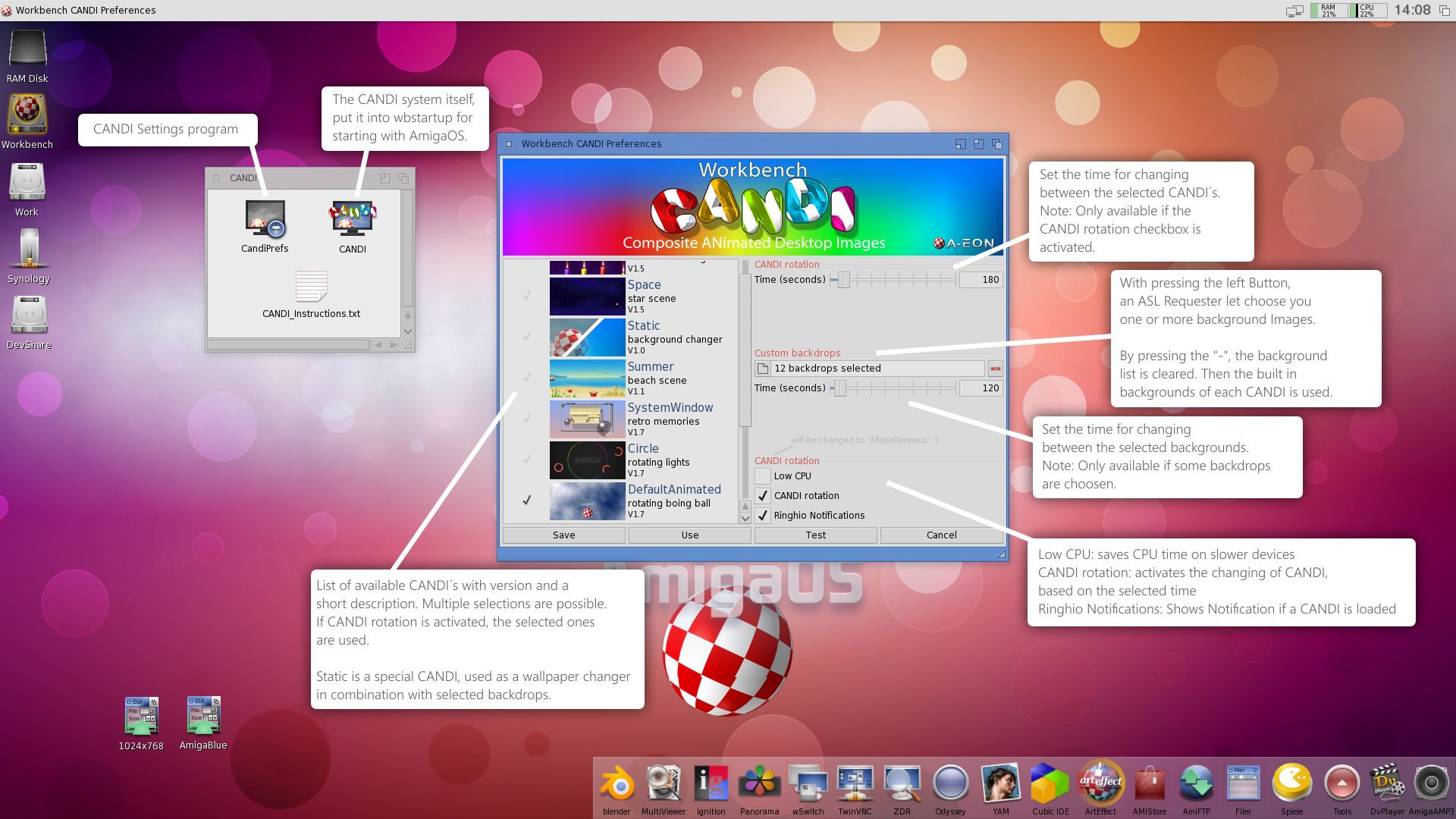This screenshot has width=1456, height=819.
Task: Click the CANDI rotation time slider
Action: click(844, 280)
